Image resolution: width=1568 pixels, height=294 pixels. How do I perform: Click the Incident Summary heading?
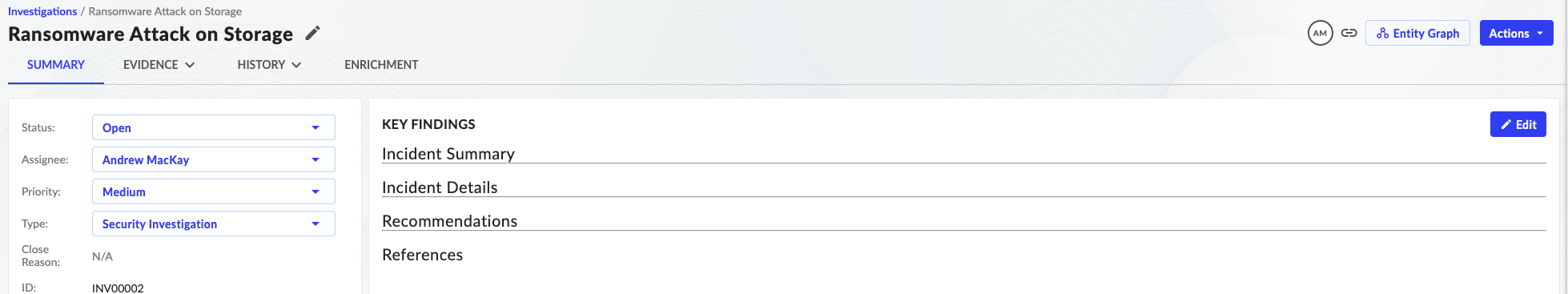click(448, 154)
